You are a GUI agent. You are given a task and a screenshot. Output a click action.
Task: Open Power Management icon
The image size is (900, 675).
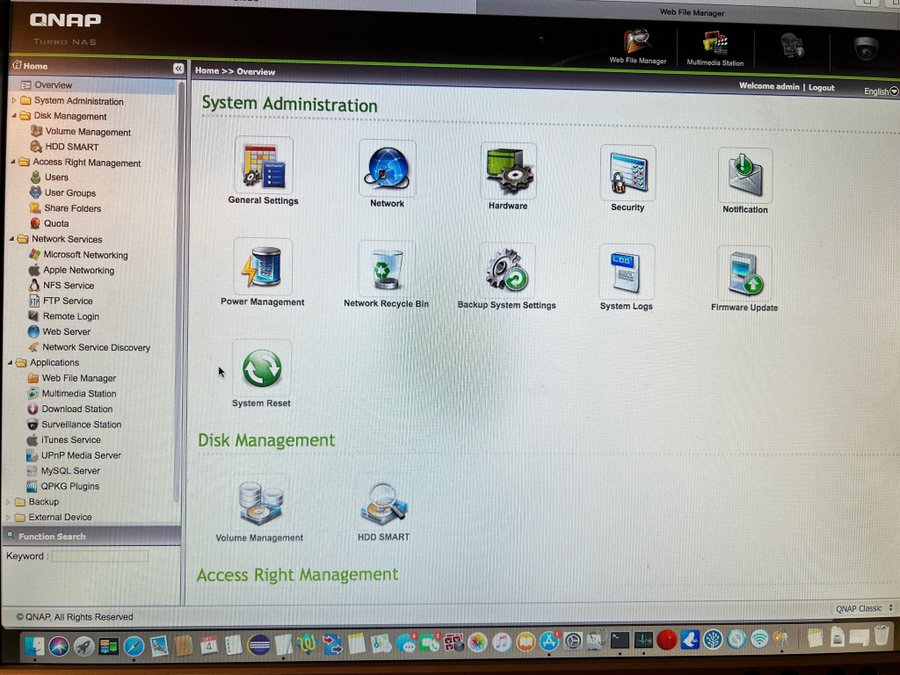click(263, 267)
